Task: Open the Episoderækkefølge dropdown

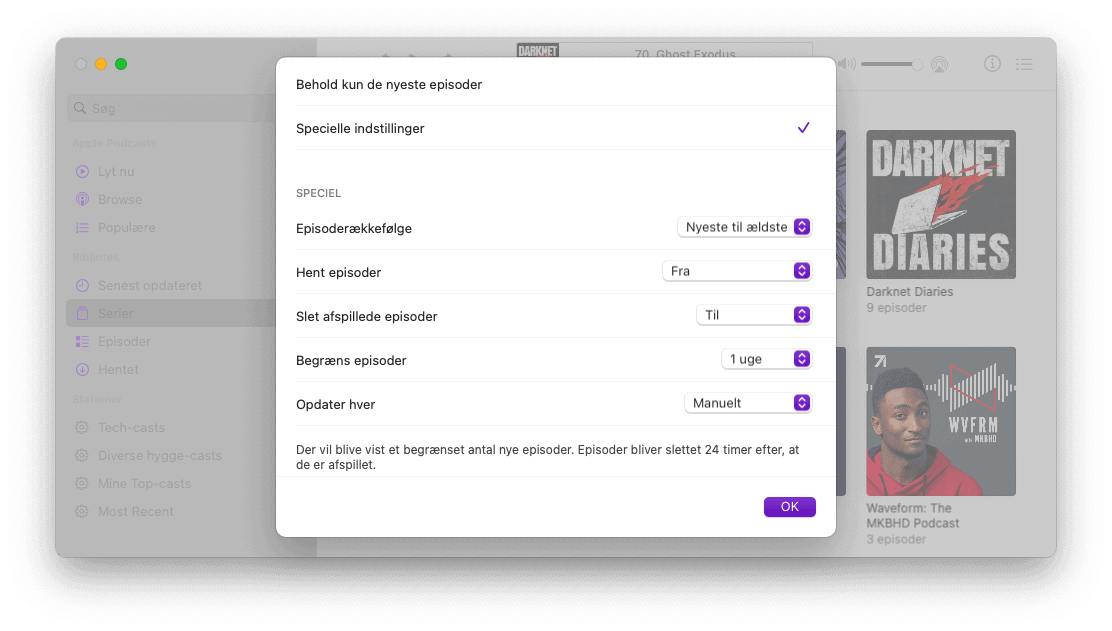Action: [x=744, y=227]
